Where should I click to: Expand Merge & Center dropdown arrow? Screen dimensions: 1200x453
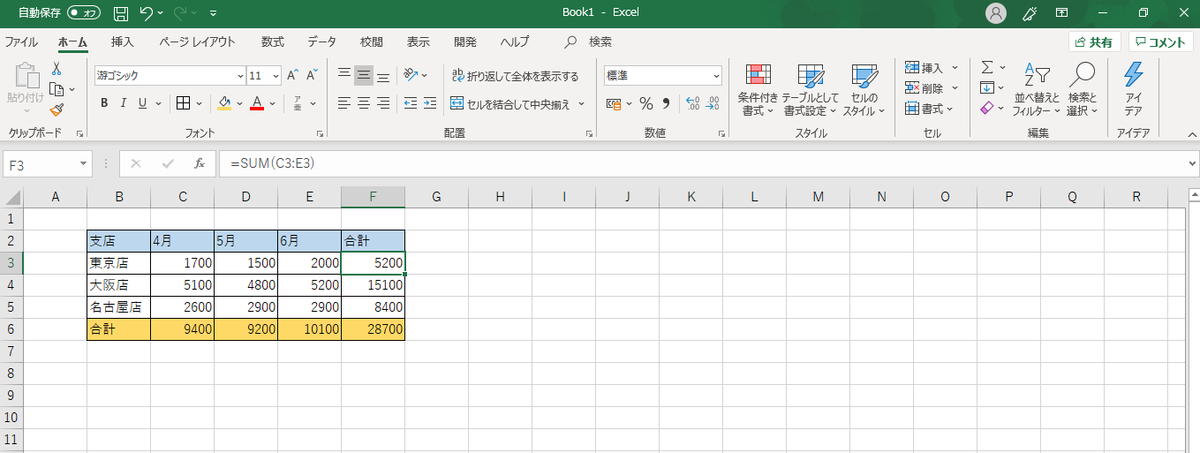pos(580,103)
